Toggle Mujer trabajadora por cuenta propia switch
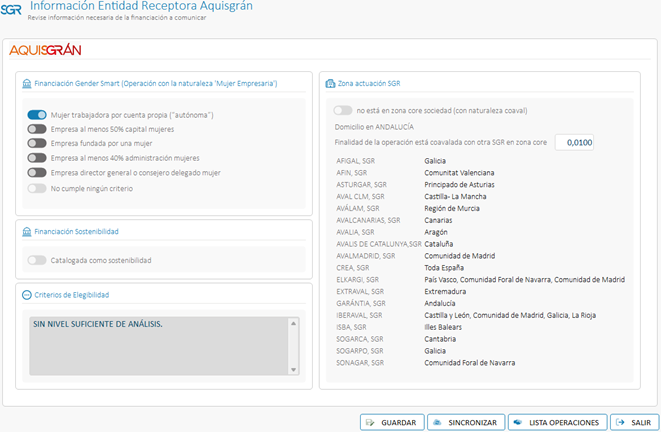The height and width of the screenshot is (432, 661). point(37,115)
